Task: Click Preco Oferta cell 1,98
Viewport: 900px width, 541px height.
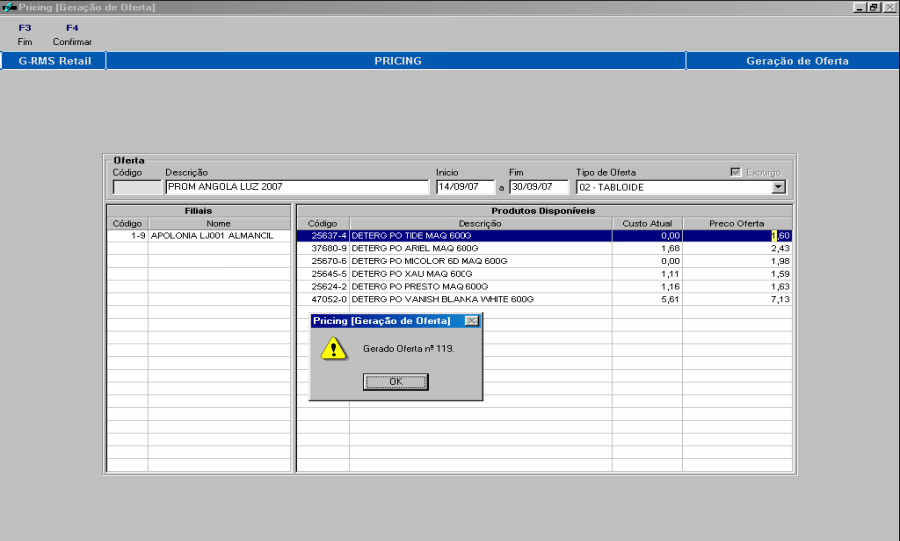Action: [738, 261]
